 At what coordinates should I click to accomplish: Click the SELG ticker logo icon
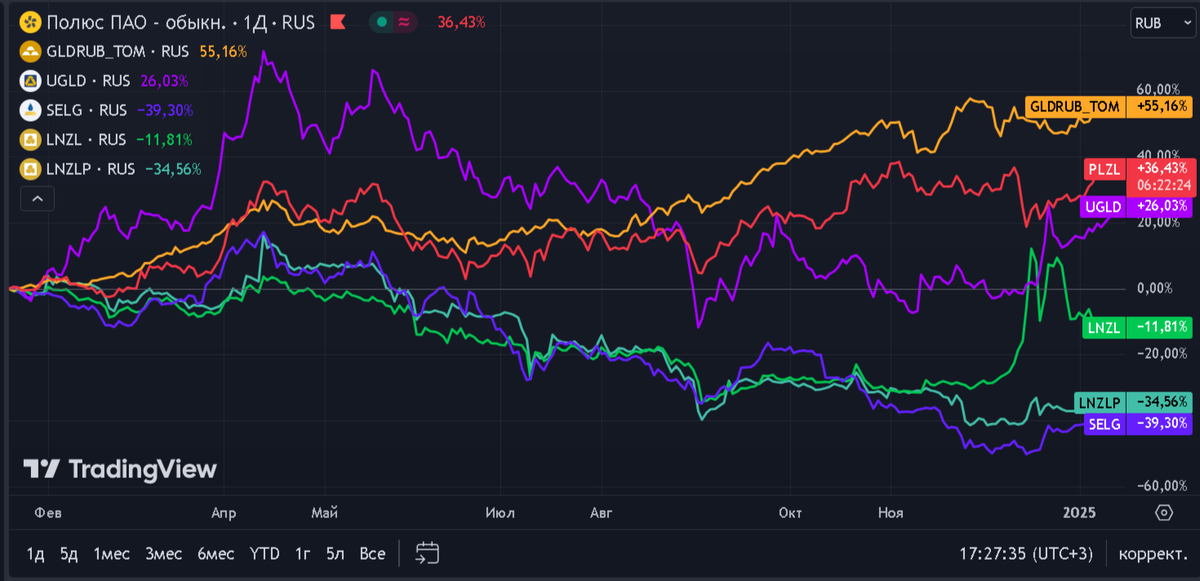(x=31, y=110)
